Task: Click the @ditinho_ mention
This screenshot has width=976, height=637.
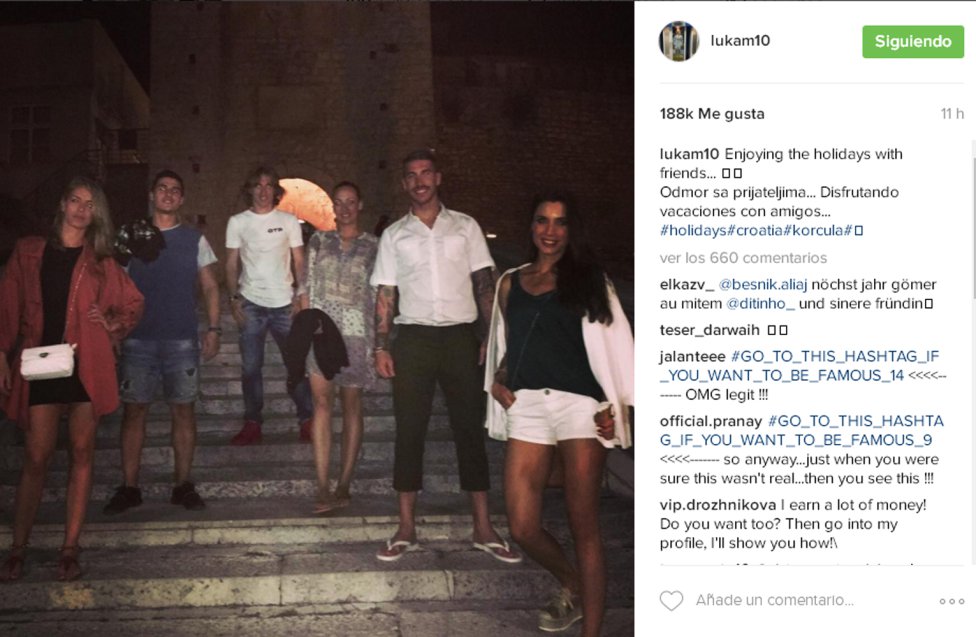Action: tap(760, 304)
